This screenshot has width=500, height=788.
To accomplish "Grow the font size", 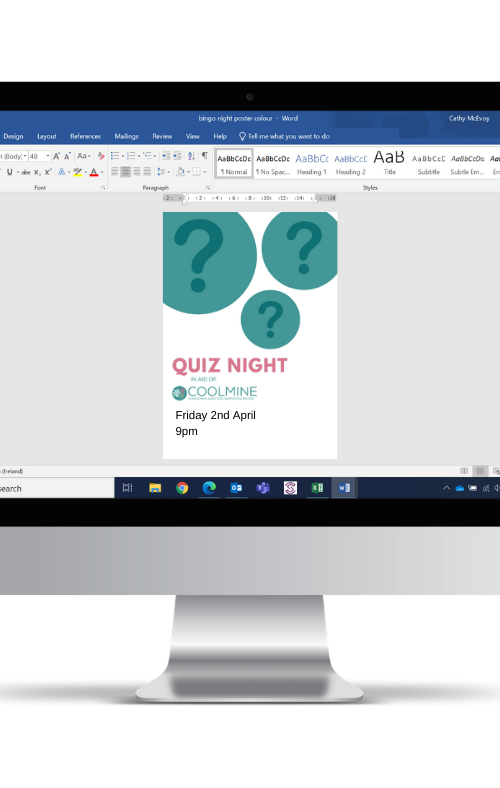I will [x=56, y=156].
